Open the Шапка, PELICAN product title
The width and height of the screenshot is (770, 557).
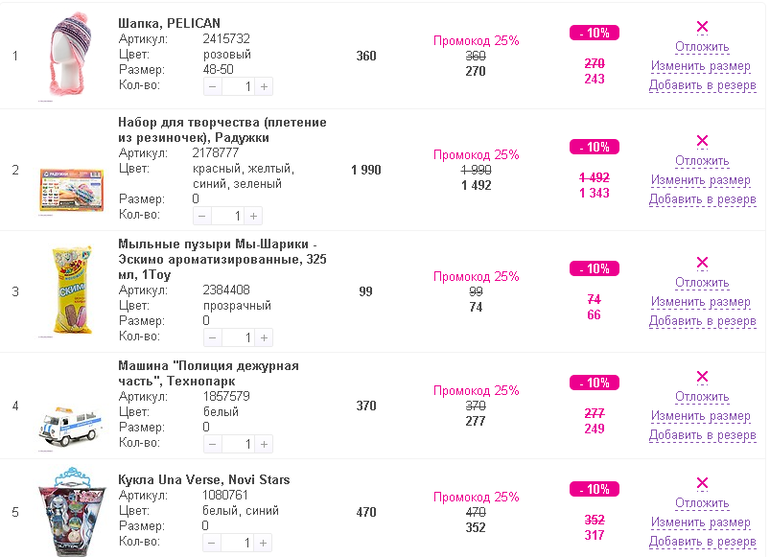point(169,22)
